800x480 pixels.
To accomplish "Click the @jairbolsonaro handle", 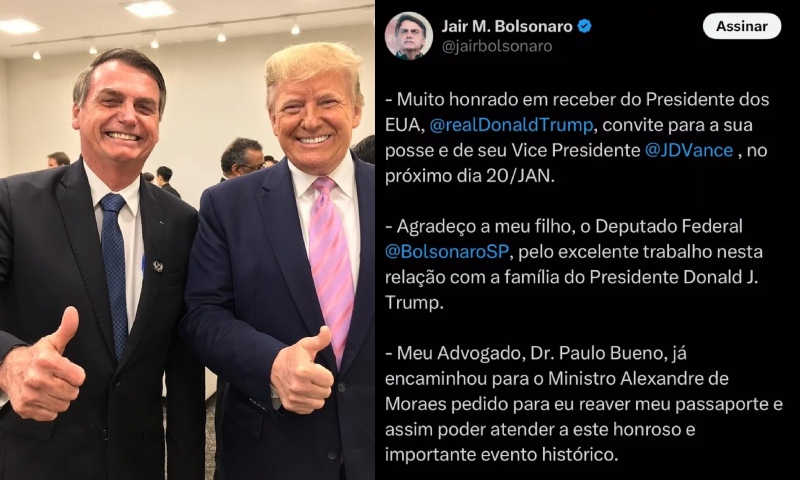I will pyautogui.click(x=496, y=46).
